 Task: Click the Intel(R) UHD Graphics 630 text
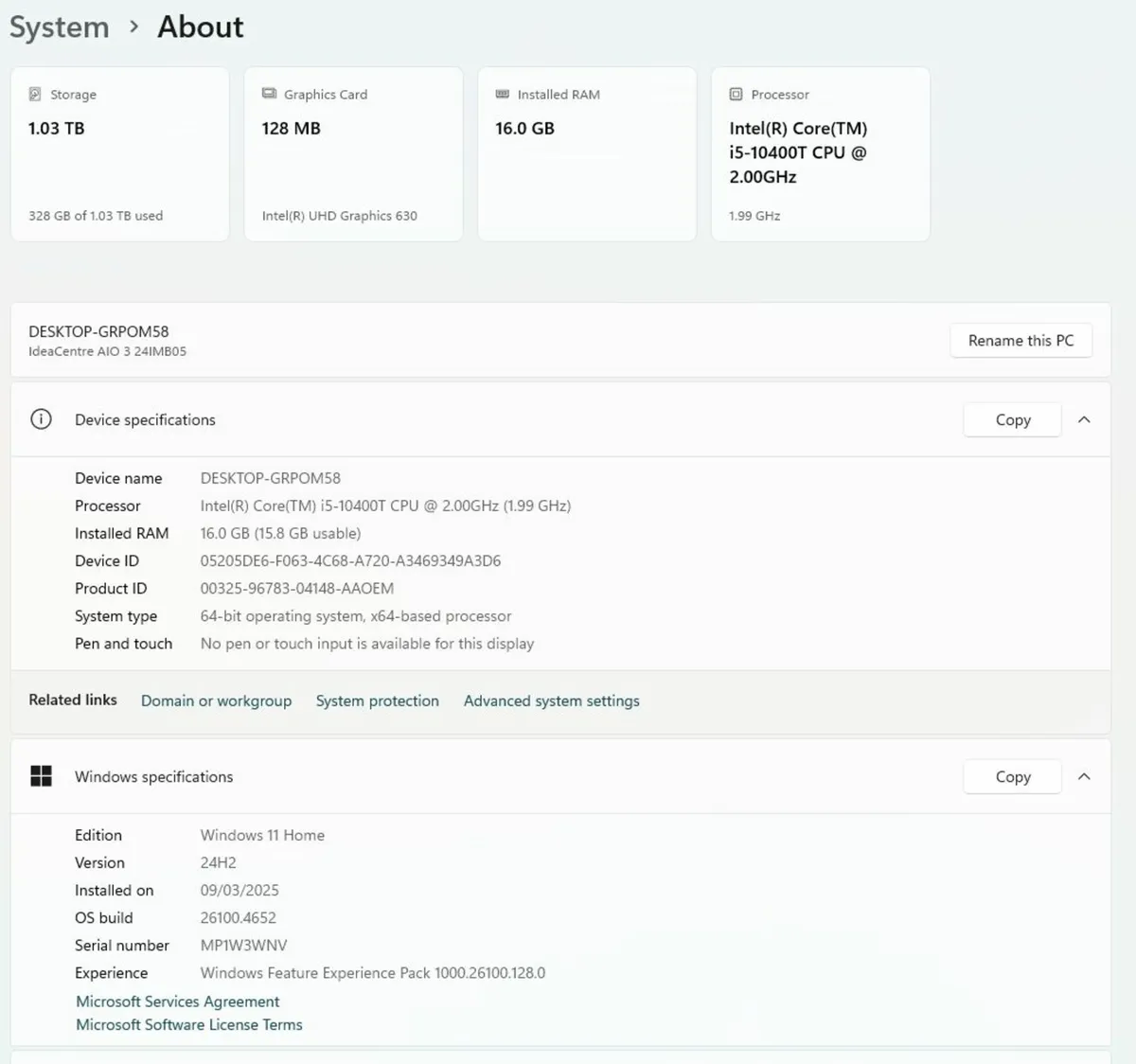(x=340, y=216)
